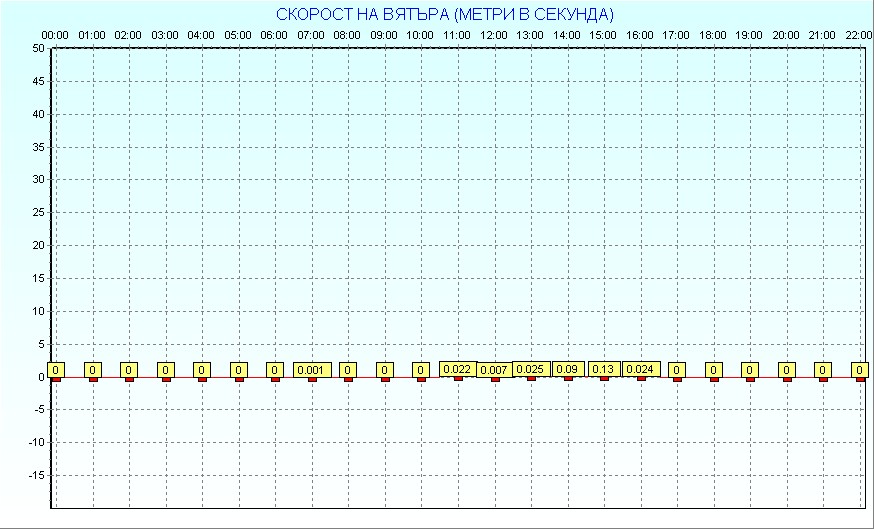Click the red data marker under 17:00
The height and width of the screenshot is (529, 874).
[677, 379]
